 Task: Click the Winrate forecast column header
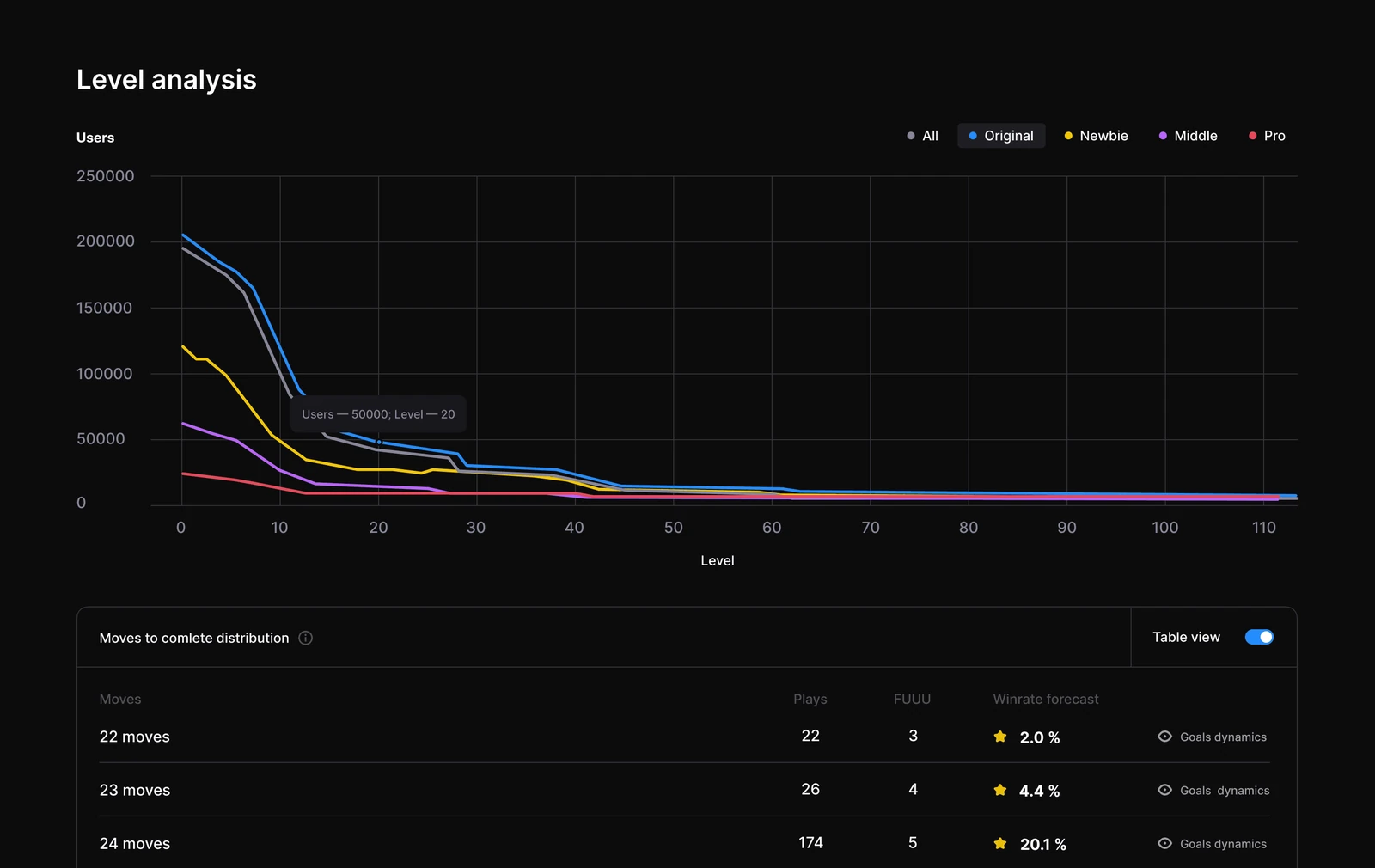1046,699
